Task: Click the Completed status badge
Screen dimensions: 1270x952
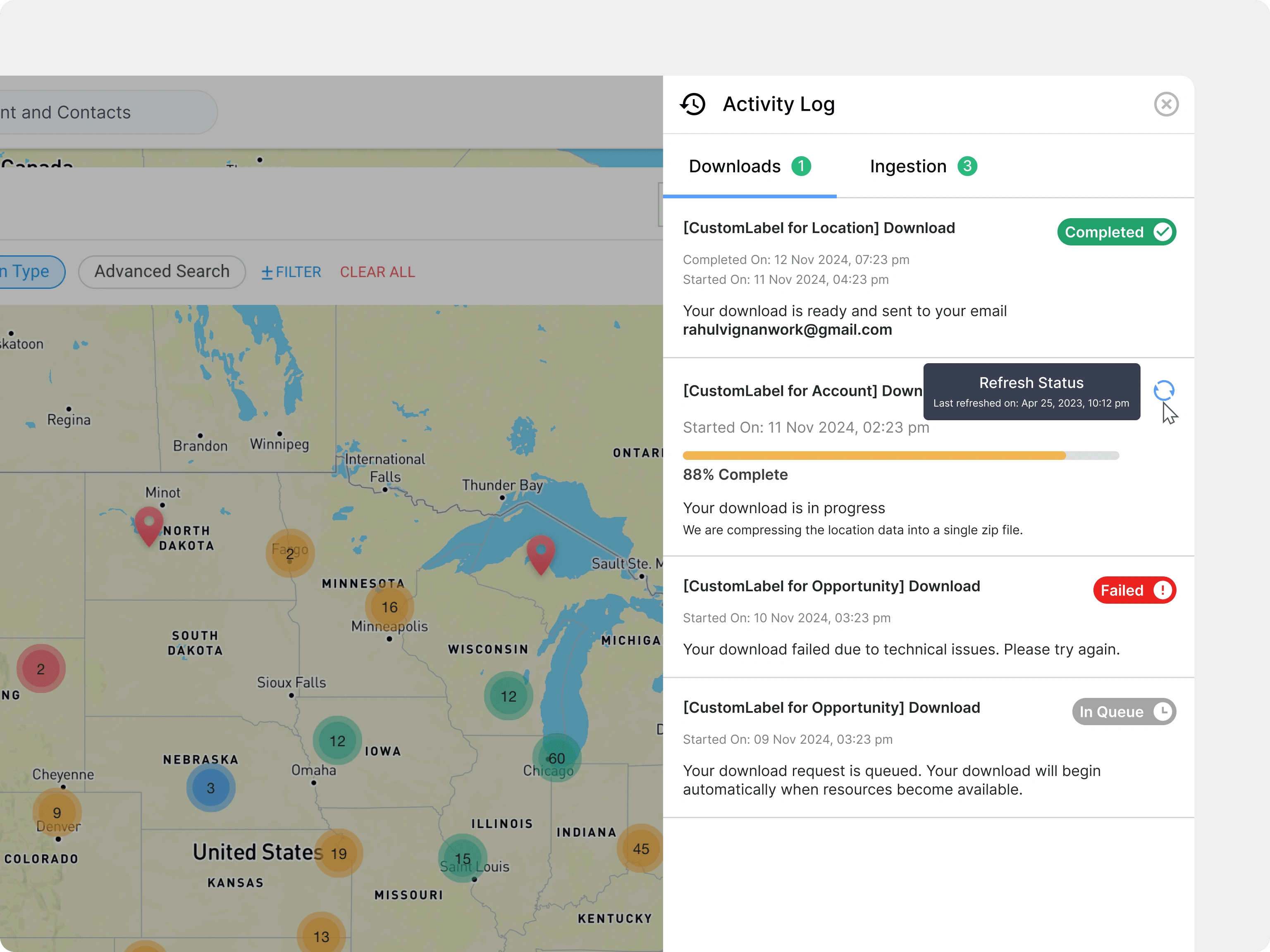Action: [x=1117, y=232]
